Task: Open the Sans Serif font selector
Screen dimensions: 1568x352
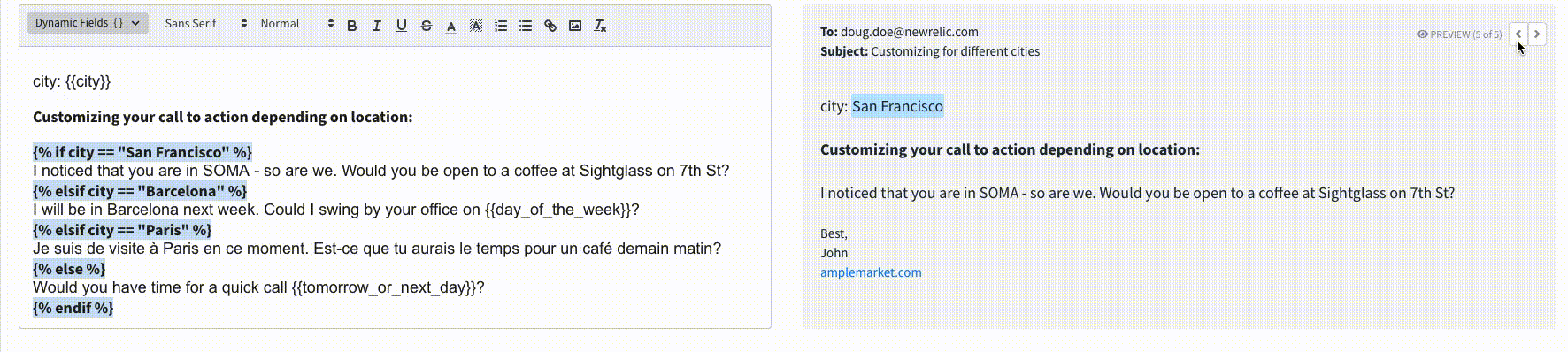Action: 206,23
